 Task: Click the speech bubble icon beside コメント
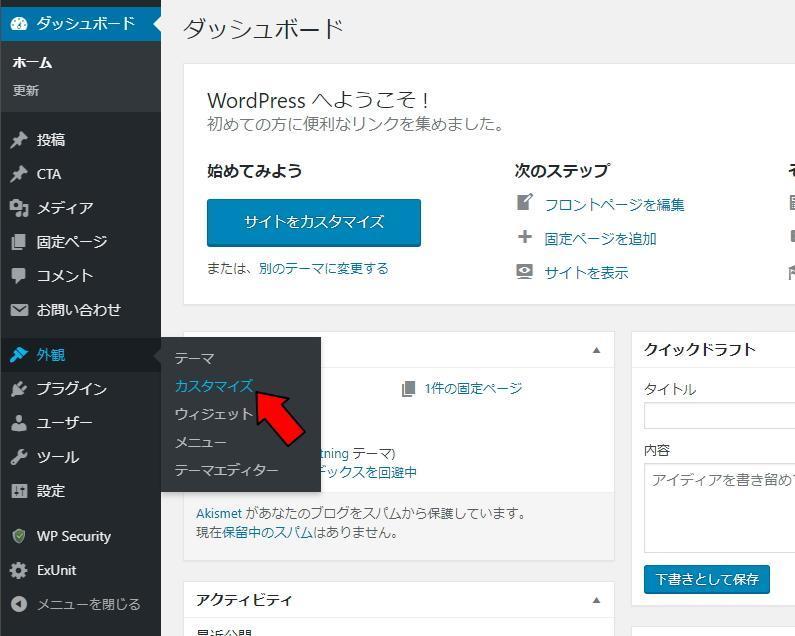coord(19,276)
